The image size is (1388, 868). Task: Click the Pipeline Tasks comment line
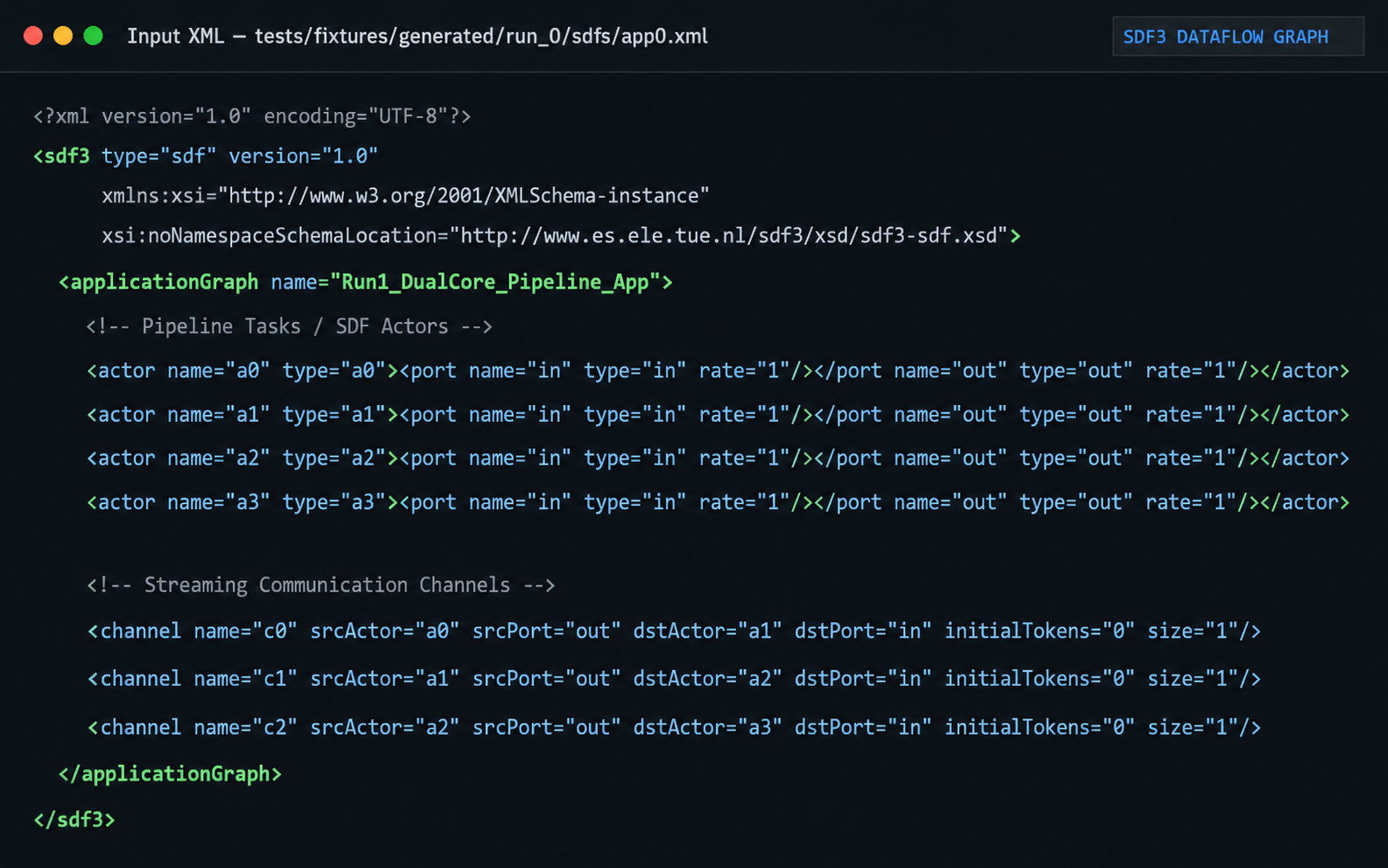point(290,326)
